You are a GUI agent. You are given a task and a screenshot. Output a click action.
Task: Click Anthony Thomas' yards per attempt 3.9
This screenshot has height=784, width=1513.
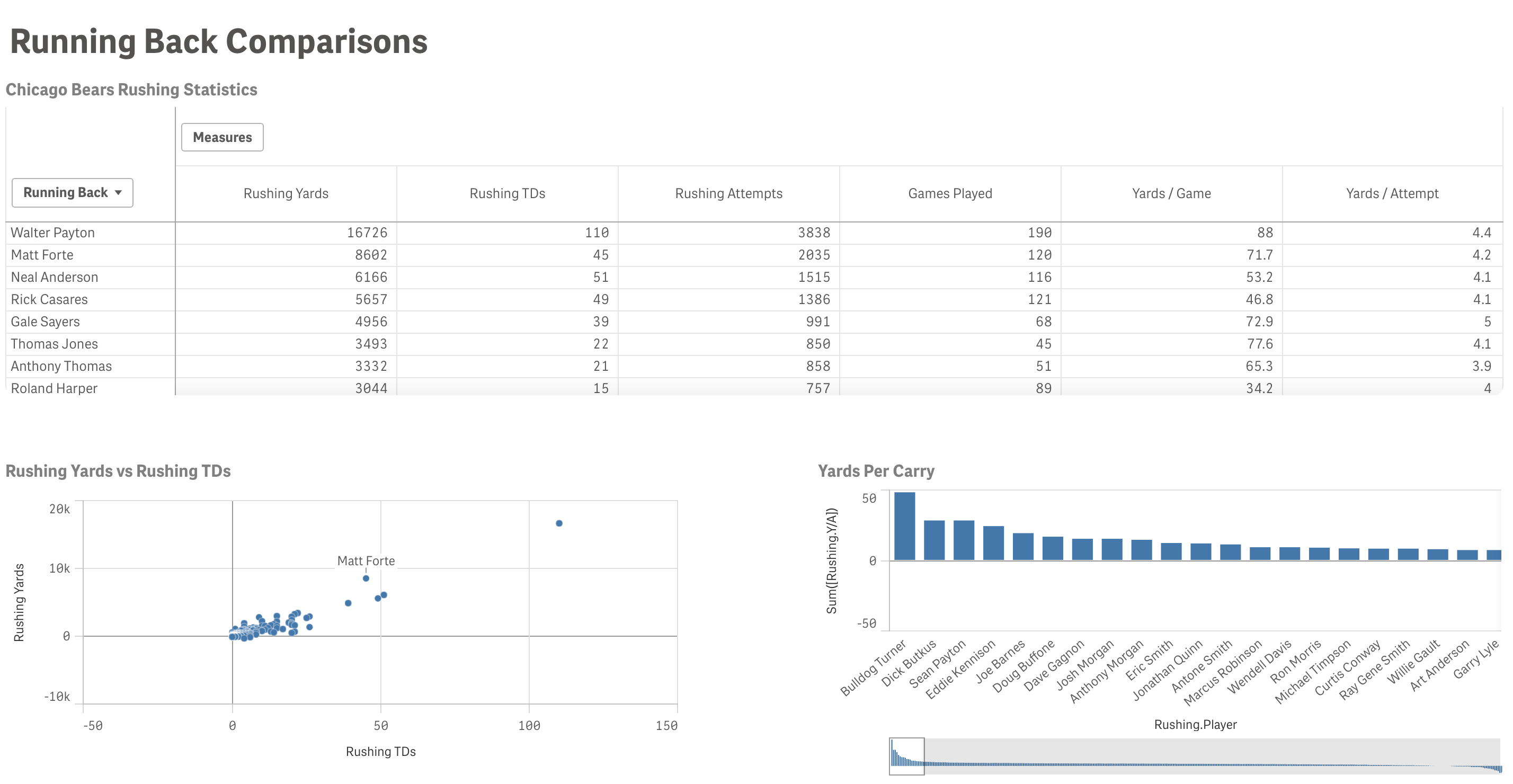point(1481,367)
